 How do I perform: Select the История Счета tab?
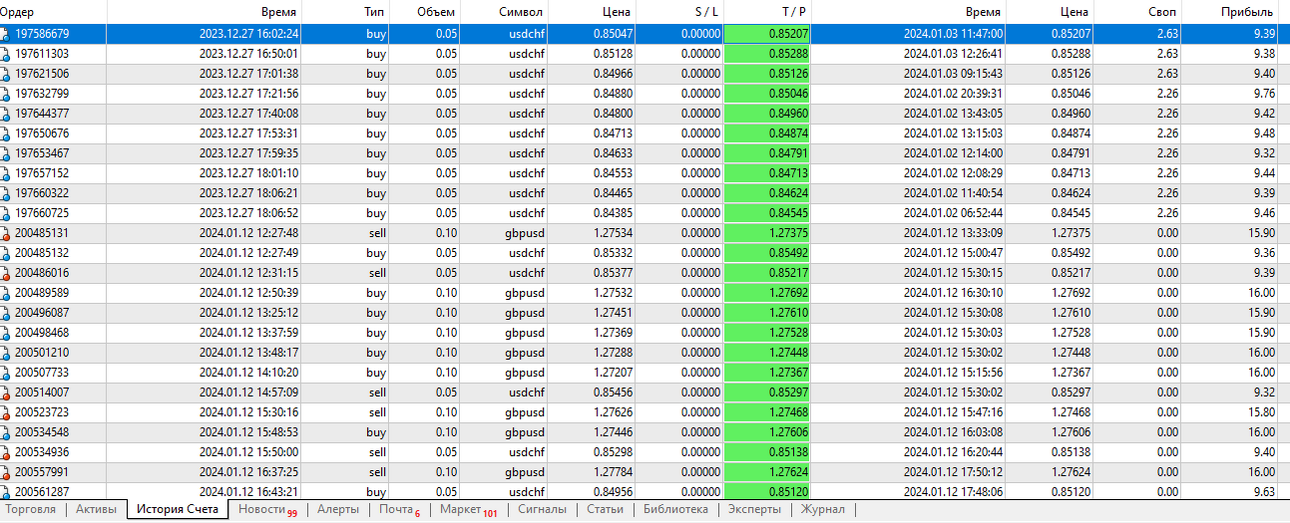[177, 510]
